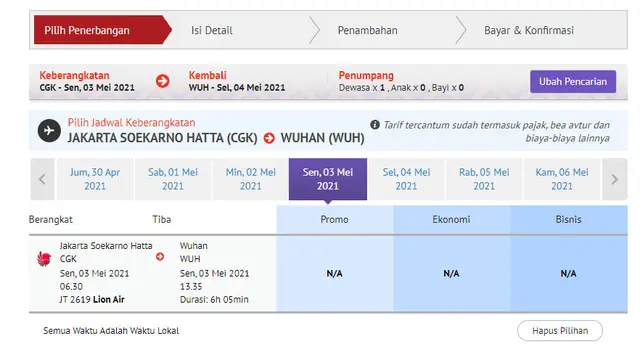This screenshot has height=360, width=640.
Task: Click Semua Waktu Adalah Waktu Lokal note
Action: coord(111,331)
